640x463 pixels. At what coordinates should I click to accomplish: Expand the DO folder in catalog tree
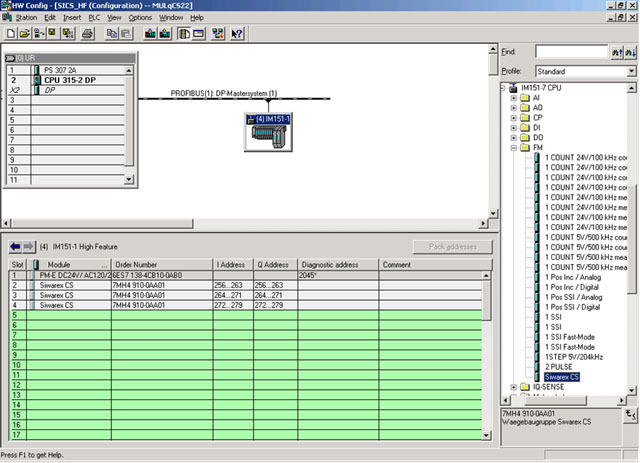click(x=513, y=138)
